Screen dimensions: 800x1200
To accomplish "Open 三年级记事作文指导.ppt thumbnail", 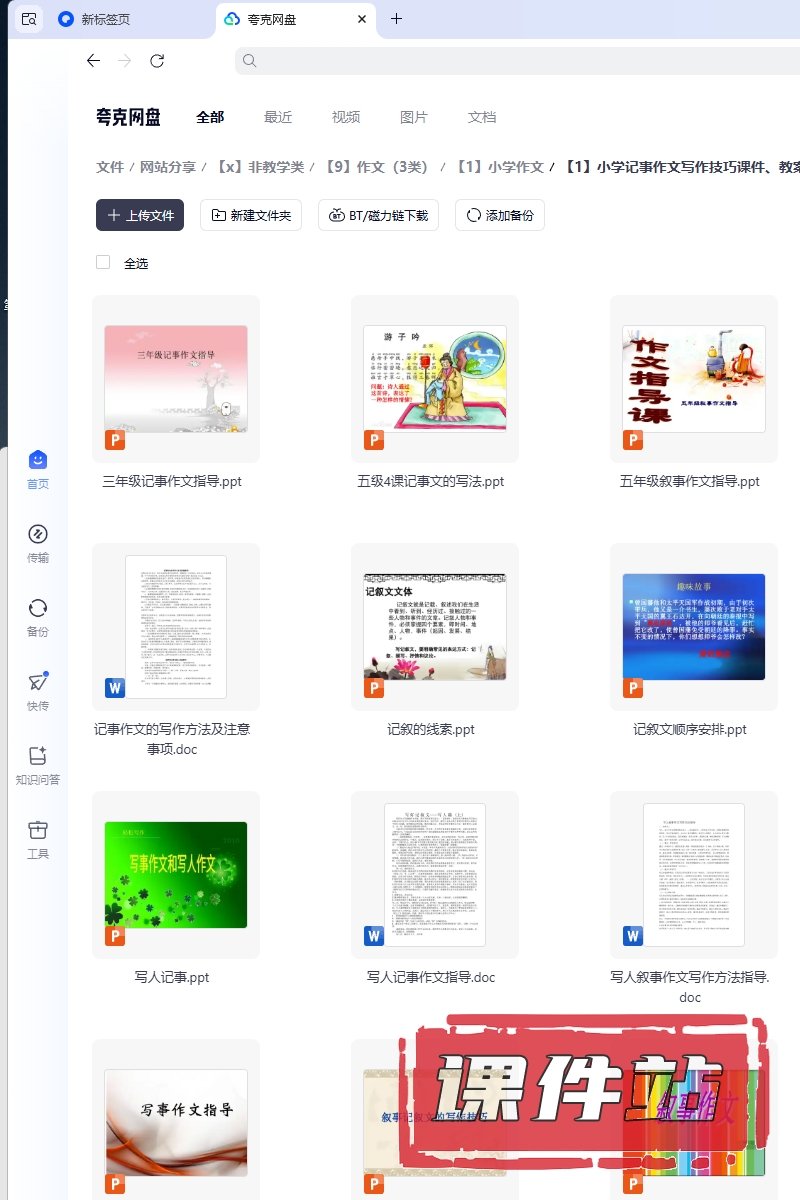I will [176, 379].
